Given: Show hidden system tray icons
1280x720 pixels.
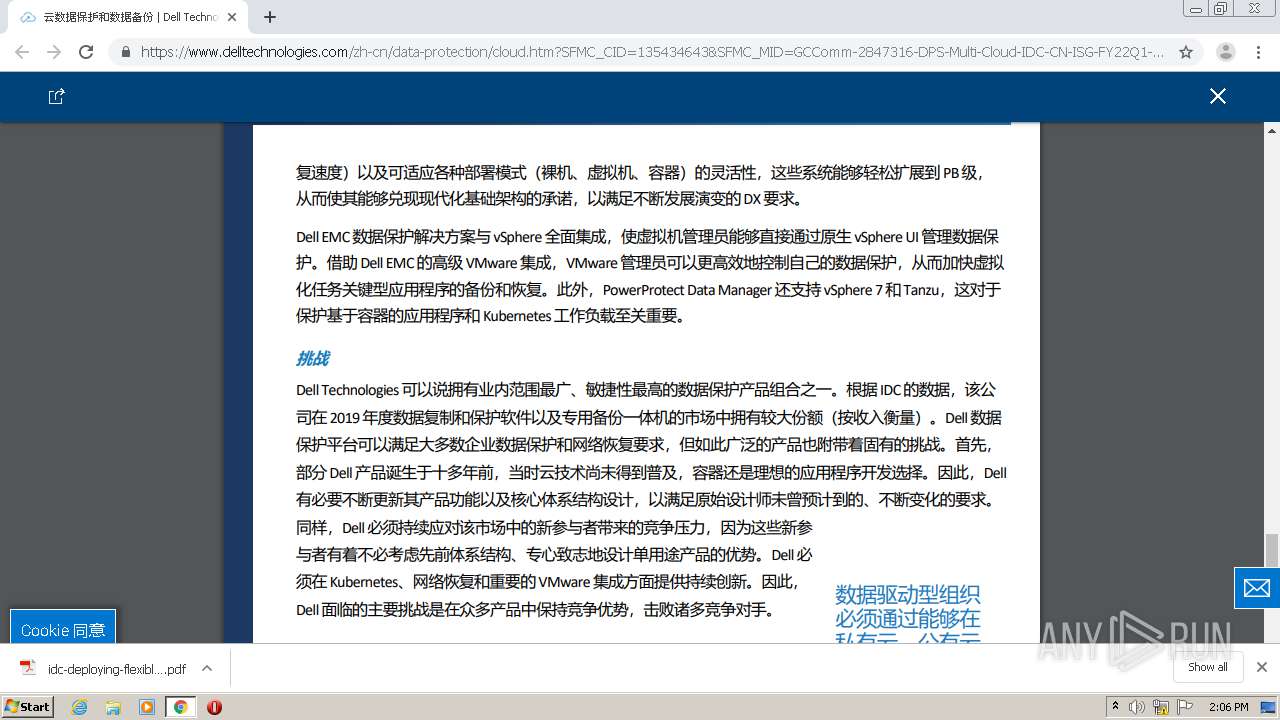Looking at the screenshot, I should point(1115,706).
